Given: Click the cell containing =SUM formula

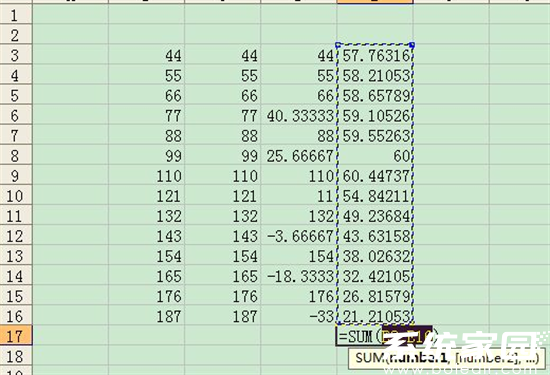Looking at the screenshot, I should [375, 336].
